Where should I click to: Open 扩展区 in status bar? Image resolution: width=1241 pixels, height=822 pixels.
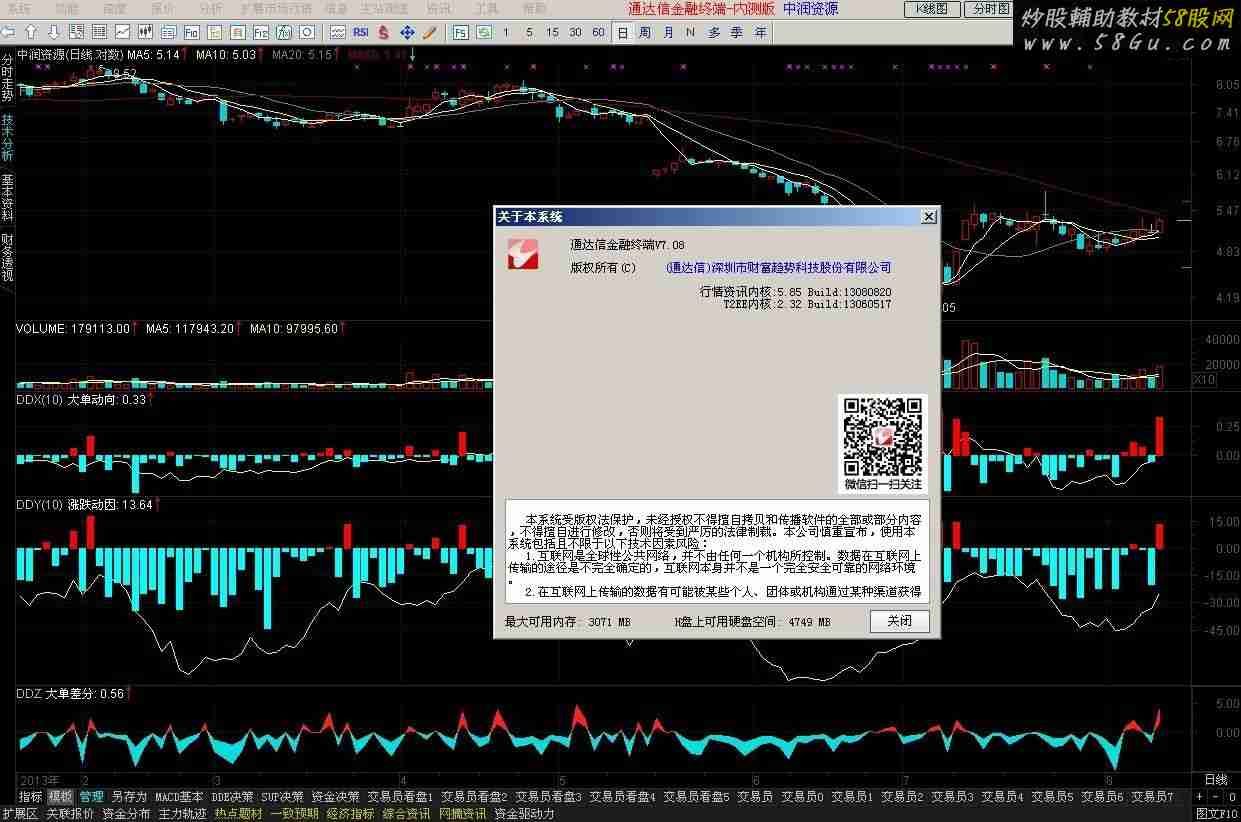pyautogui.click(x=19, y=814)
